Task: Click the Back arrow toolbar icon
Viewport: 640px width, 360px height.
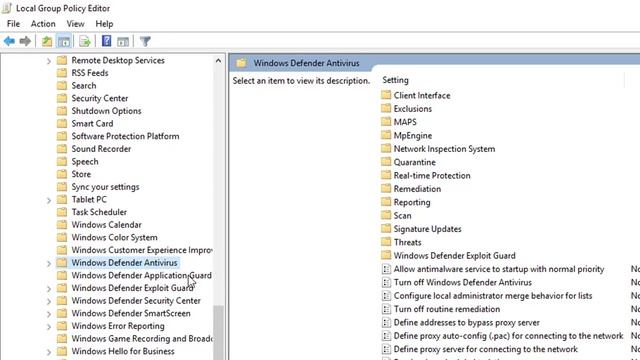Action: [9, 41]
